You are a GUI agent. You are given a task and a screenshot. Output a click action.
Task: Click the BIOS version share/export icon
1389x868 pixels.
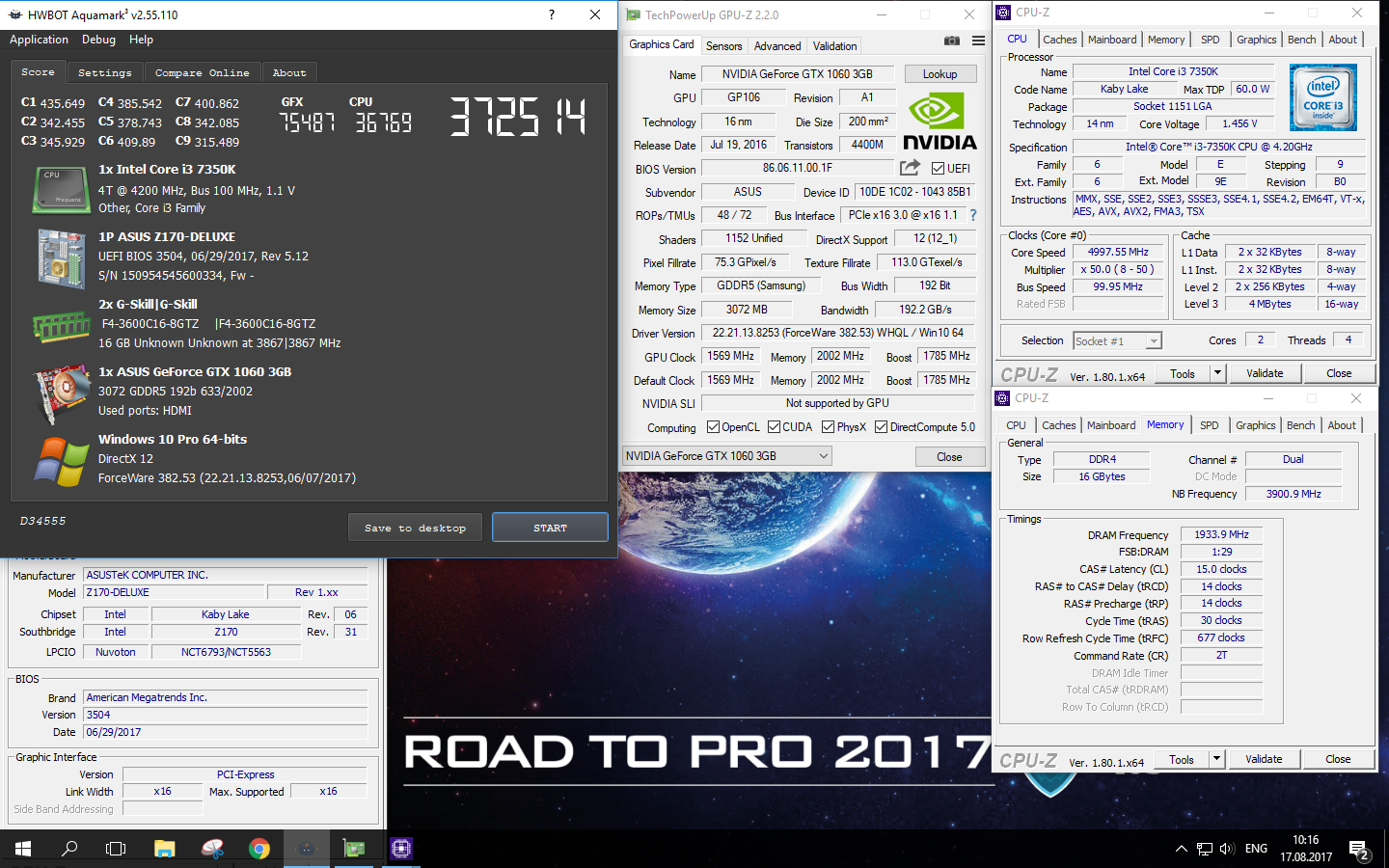[x=910, y=168]
